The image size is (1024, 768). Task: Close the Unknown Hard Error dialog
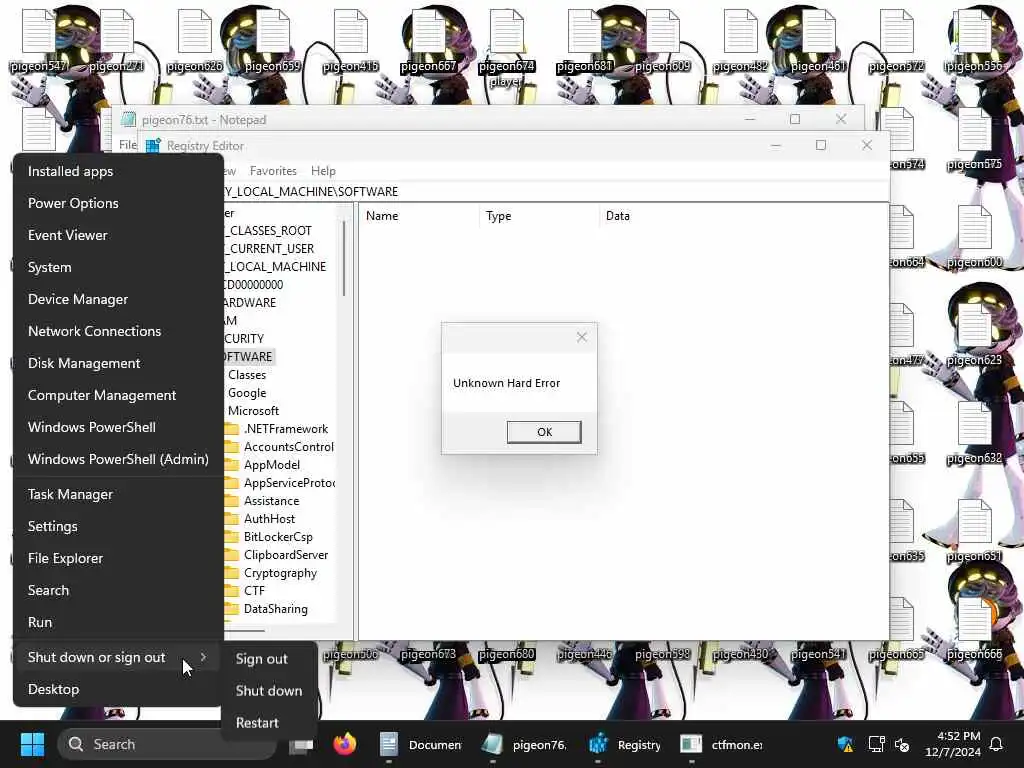582,337
